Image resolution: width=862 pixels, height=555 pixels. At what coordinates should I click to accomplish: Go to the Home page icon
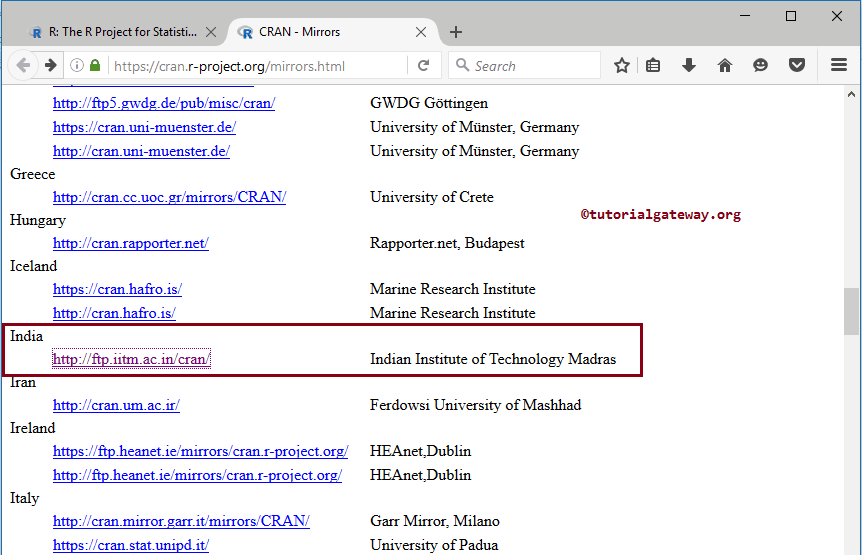(725, 65)
